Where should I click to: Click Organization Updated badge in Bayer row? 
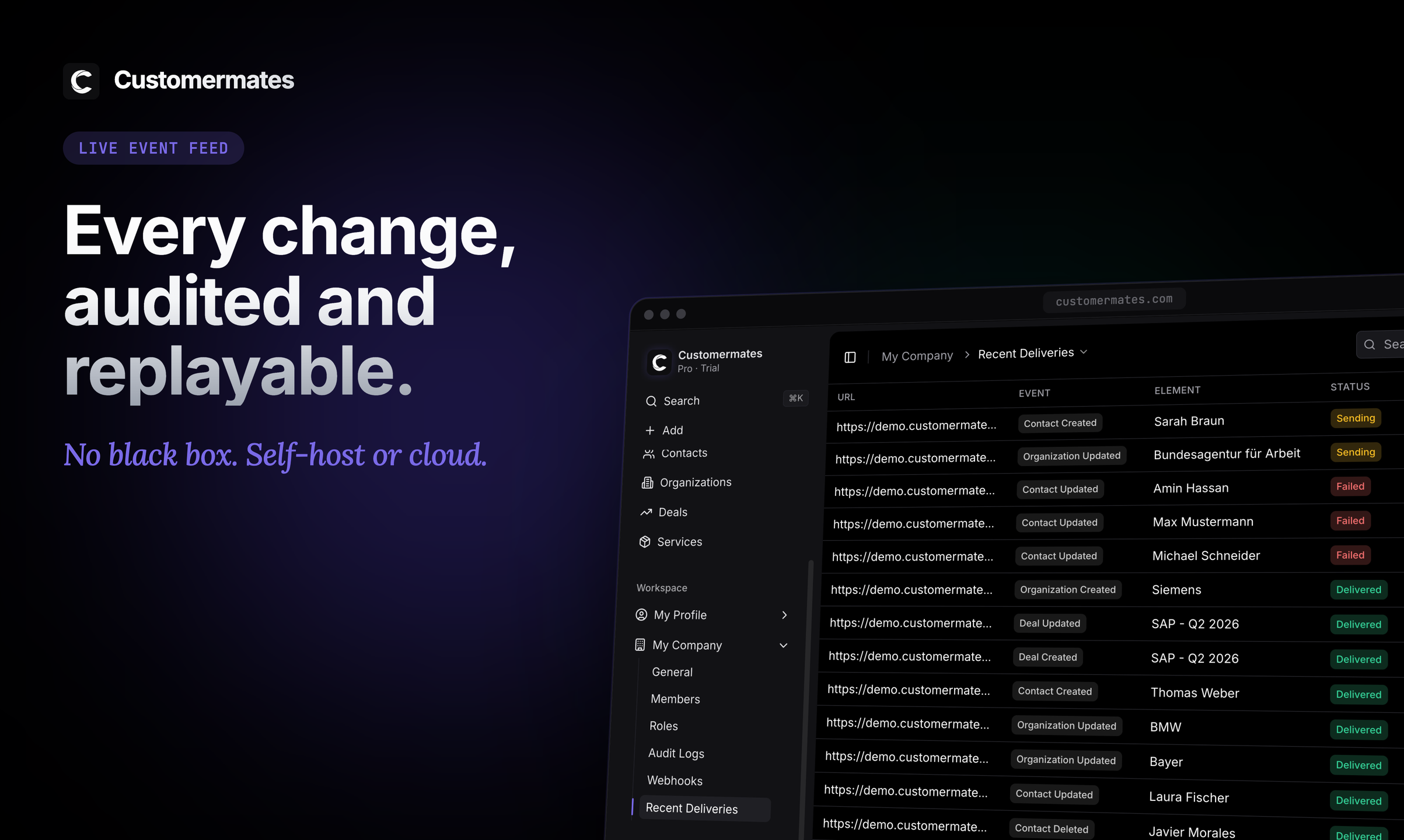click(x=1066, y=760)
